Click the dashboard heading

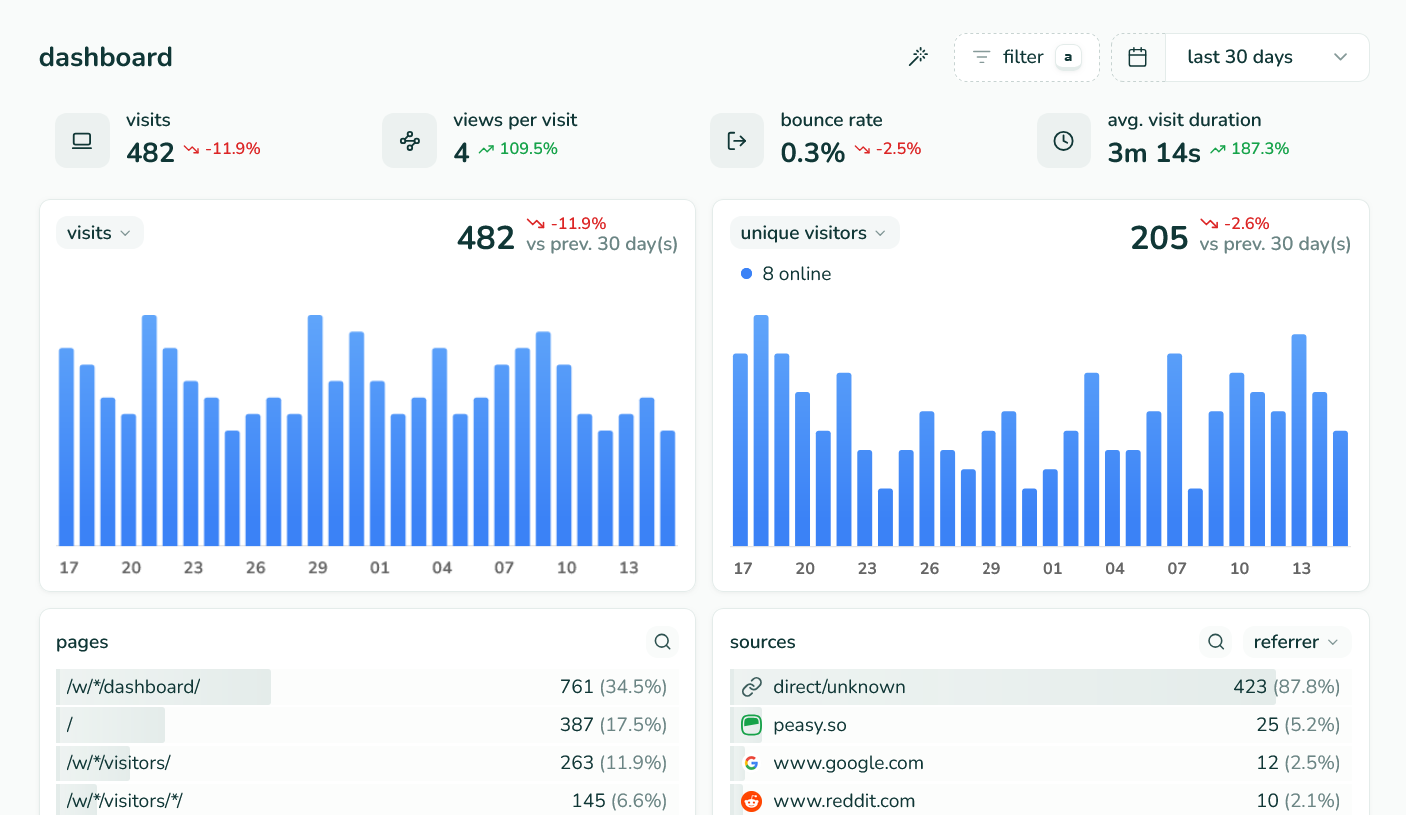pos(106,57)
